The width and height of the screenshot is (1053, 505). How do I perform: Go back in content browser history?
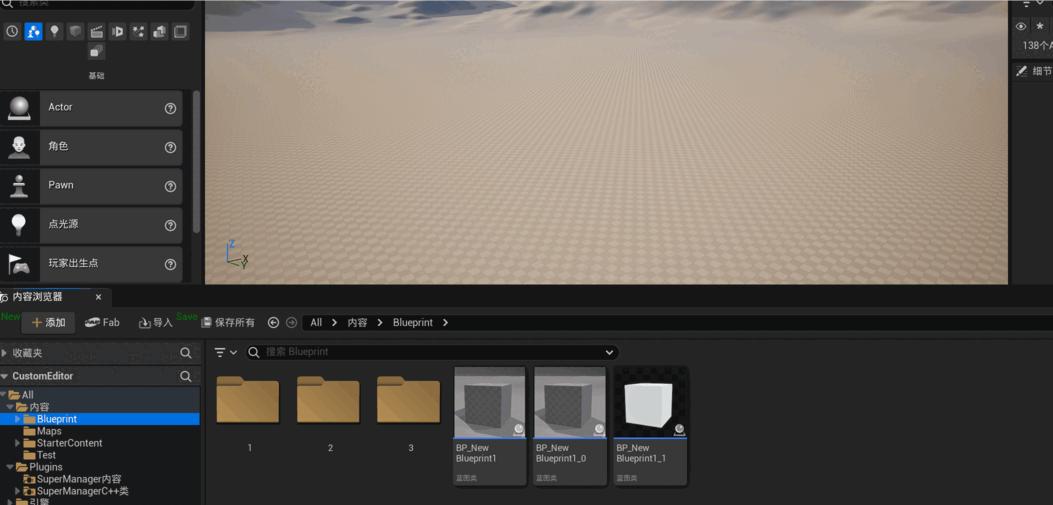coord(273,322)
